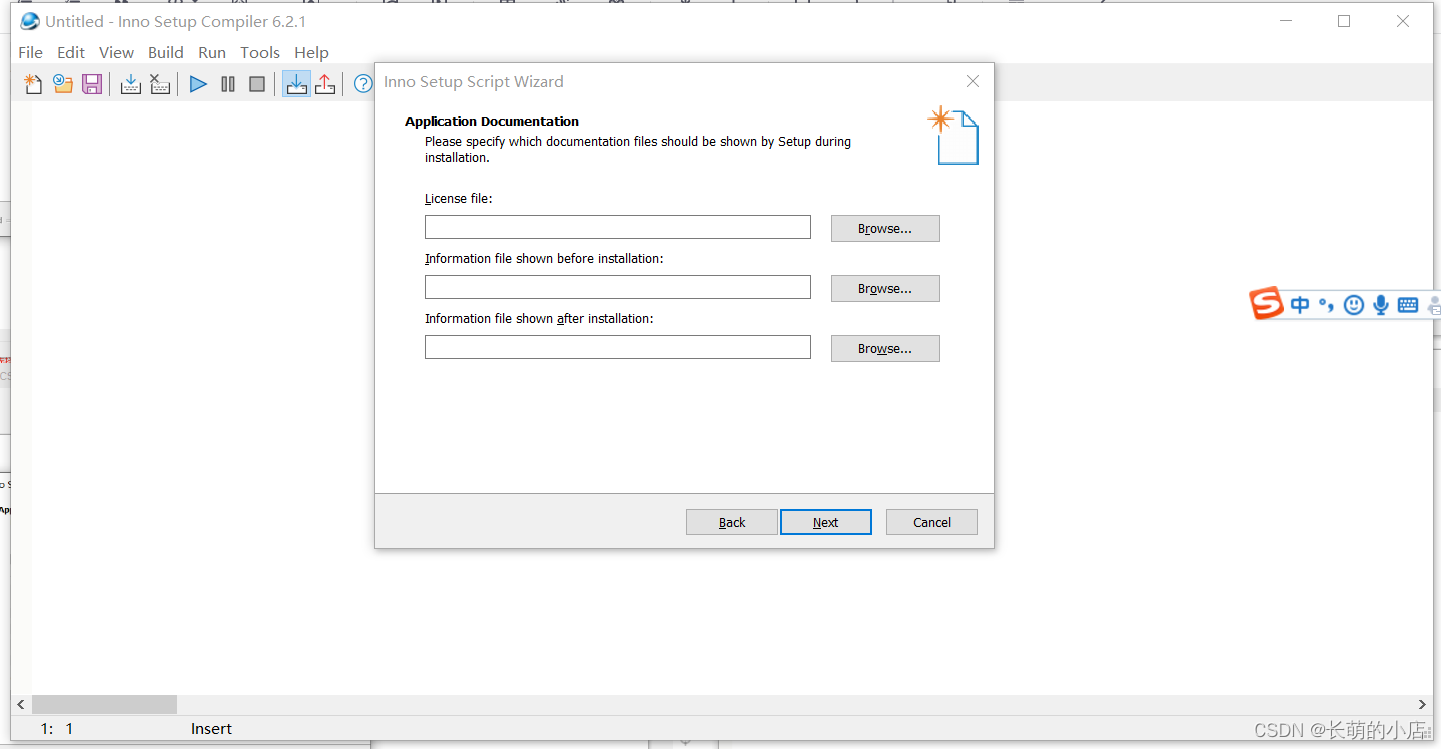Toggle the Chinese/English mode in the Sogou bar
This screenshot has width=1441, height=749.
click(1300, 305)
